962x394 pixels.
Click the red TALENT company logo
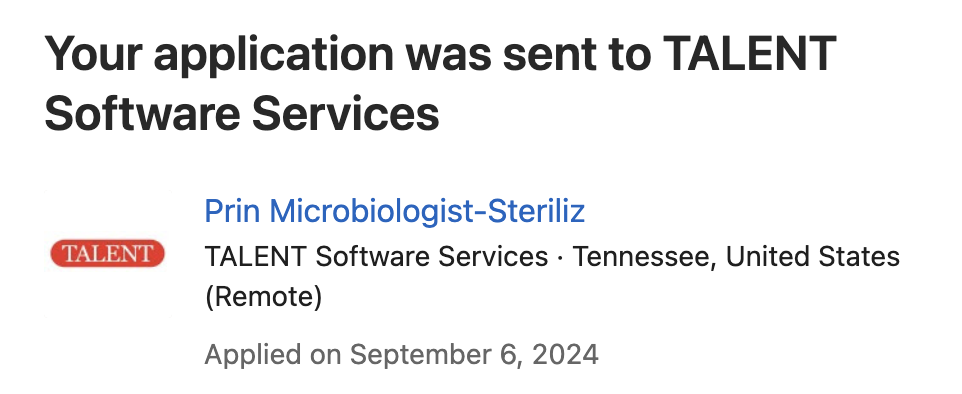[107, 253]
